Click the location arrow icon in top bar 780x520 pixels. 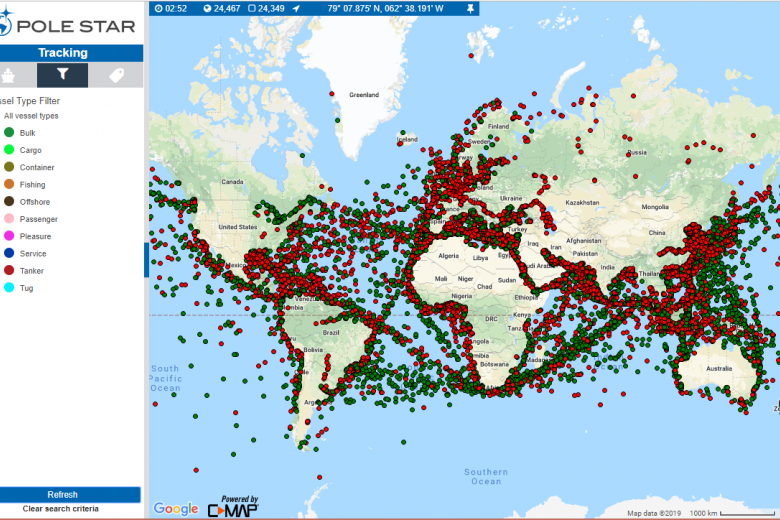[296, 8]
